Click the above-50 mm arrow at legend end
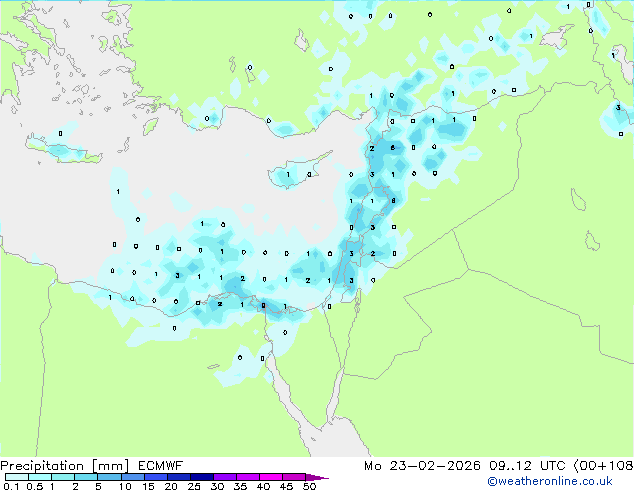Viewport: 634px width, 490px height. 317,477
